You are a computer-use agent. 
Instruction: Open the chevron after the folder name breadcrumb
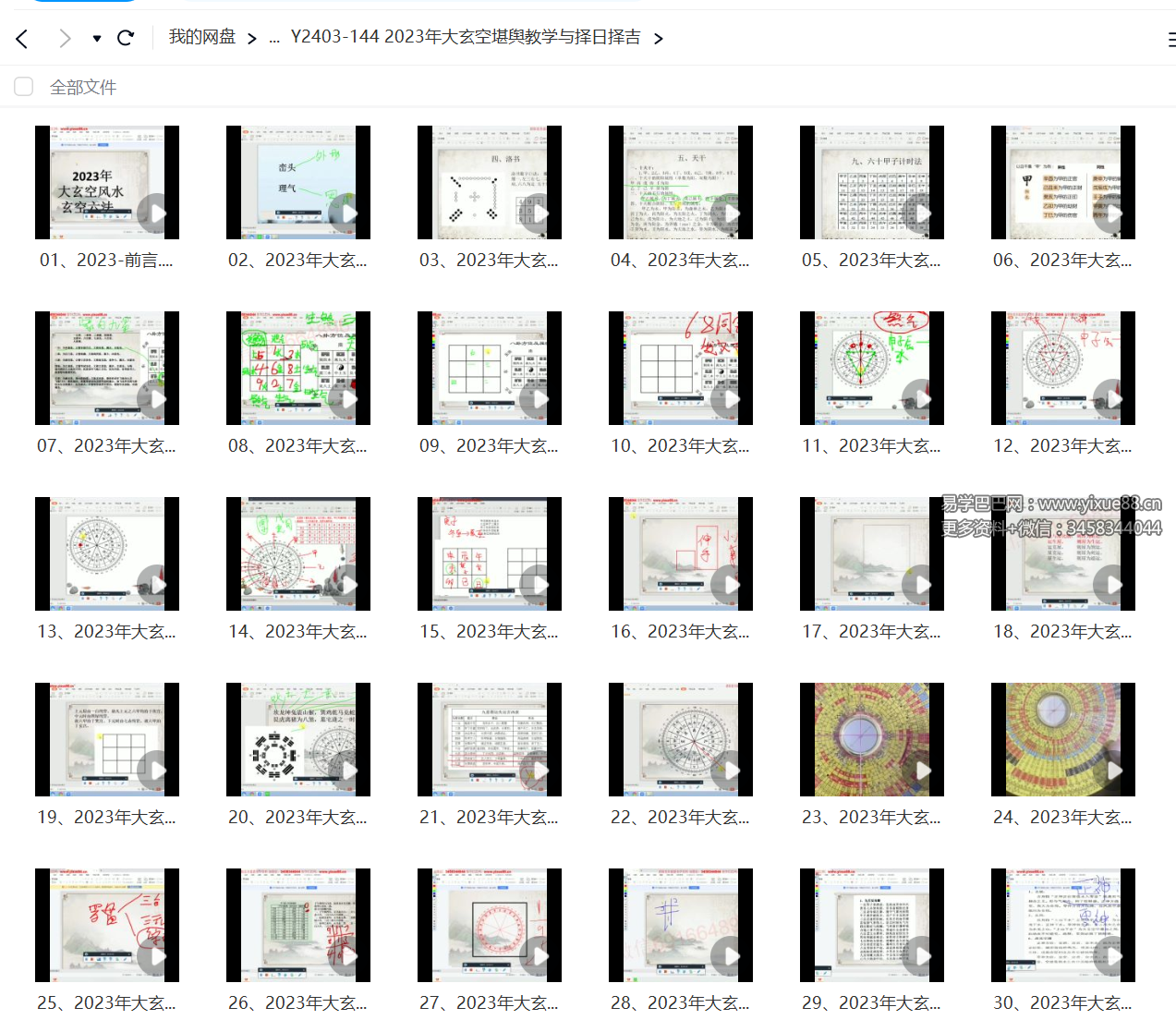coord(658,39)
